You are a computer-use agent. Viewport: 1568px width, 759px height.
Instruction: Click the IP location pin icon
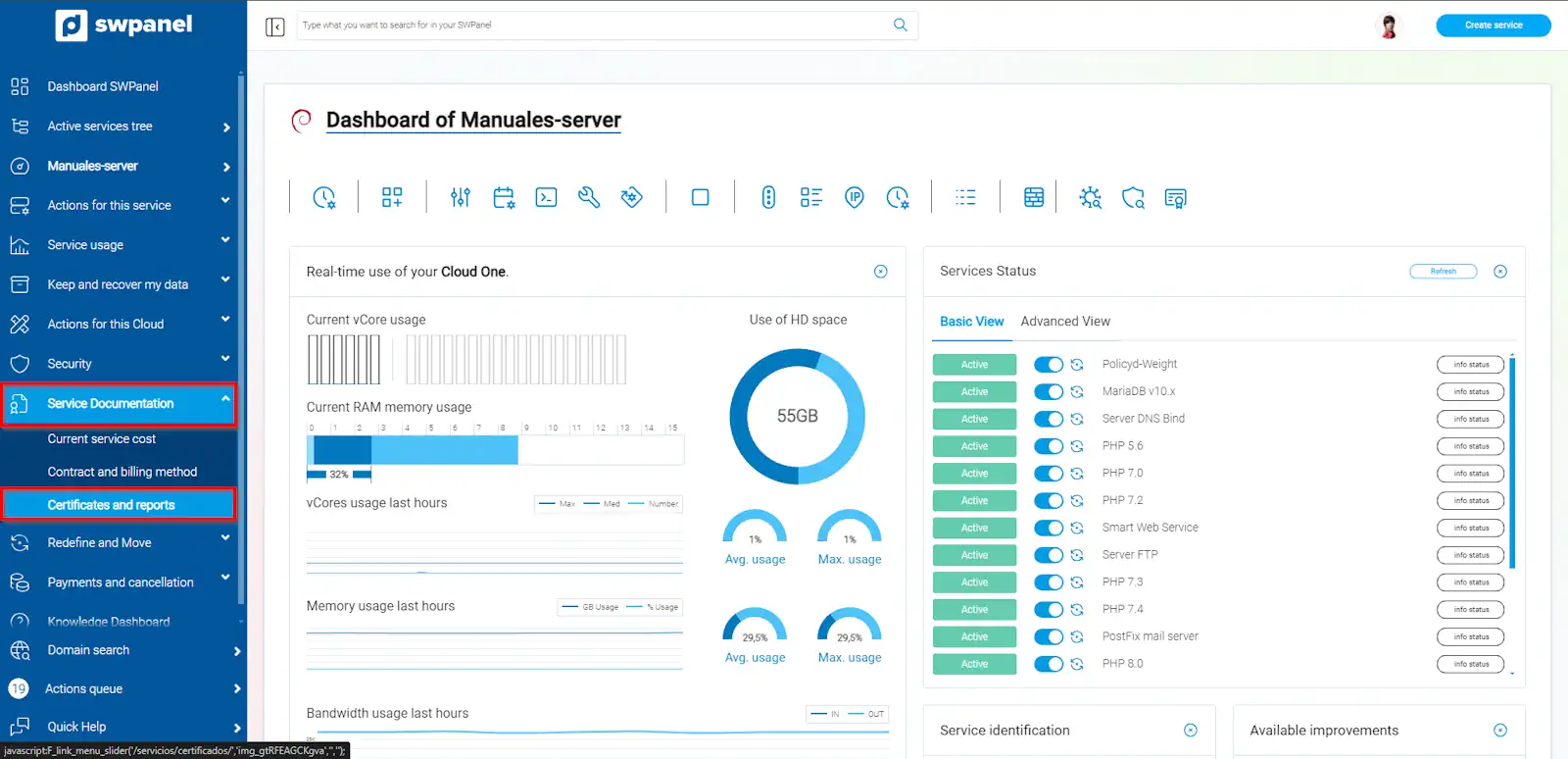point(855,198)
